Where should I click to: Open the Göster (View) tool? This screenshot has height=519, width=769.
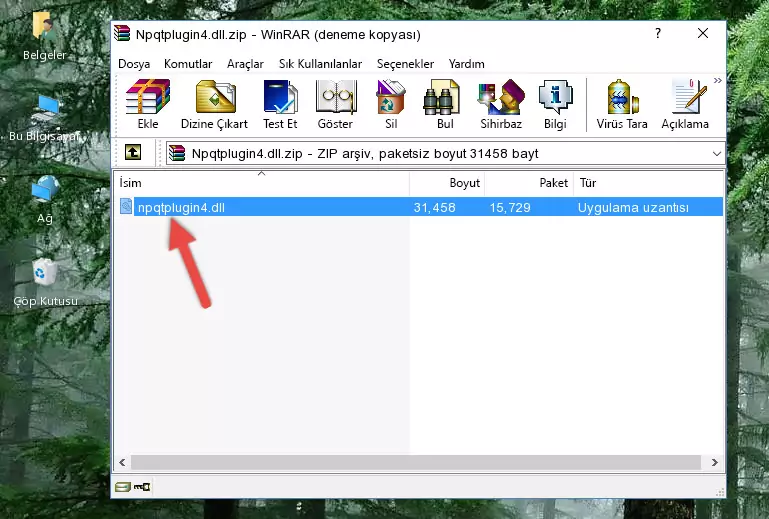click(x=335, y=104)
